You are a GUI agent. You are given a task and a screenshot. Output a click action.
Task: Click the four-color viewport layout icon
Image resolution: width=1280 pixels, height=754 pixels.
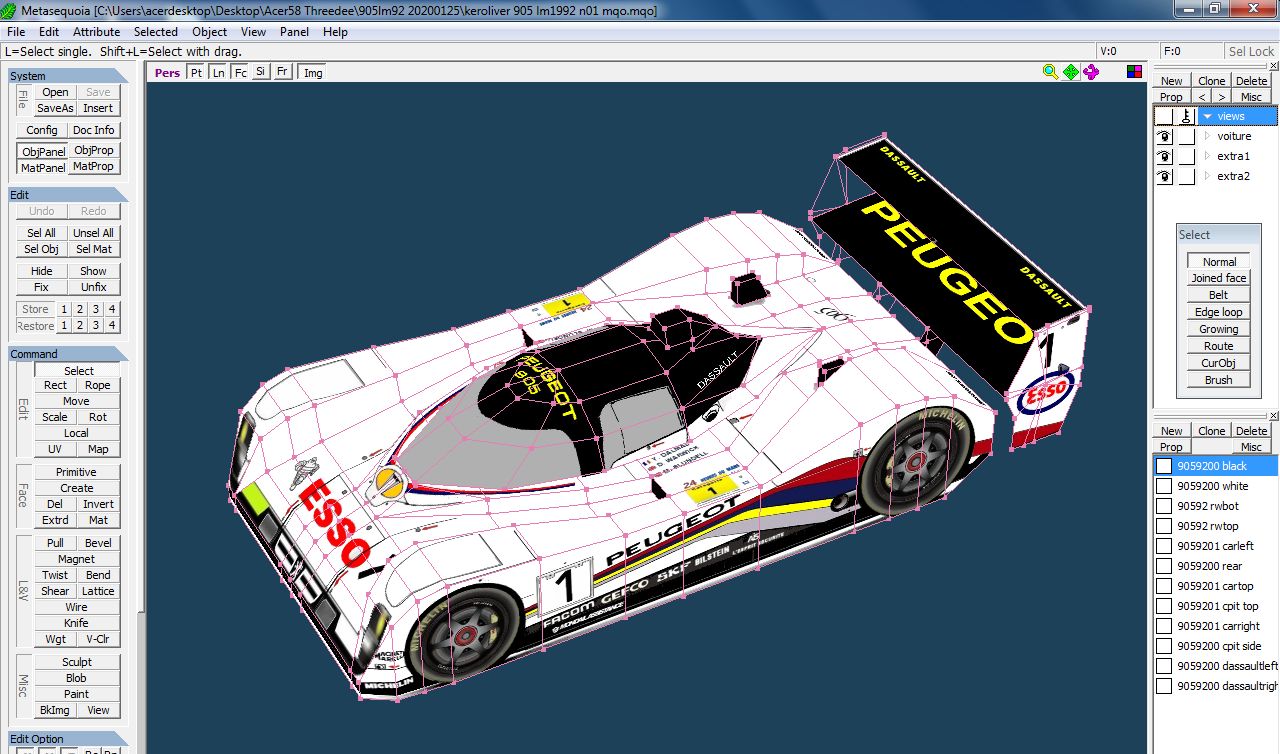coord(1134,72)
